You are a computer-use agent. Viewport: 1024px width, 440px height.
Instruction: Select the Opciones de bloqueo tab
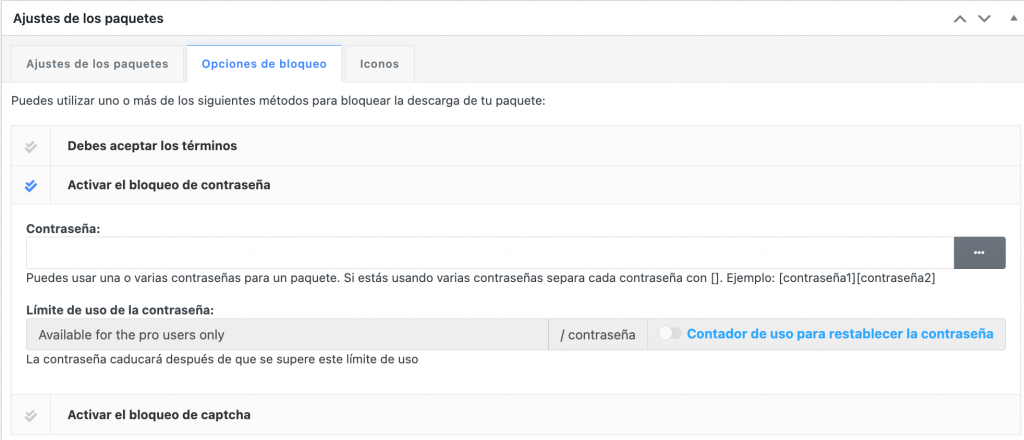coord(264,63)
